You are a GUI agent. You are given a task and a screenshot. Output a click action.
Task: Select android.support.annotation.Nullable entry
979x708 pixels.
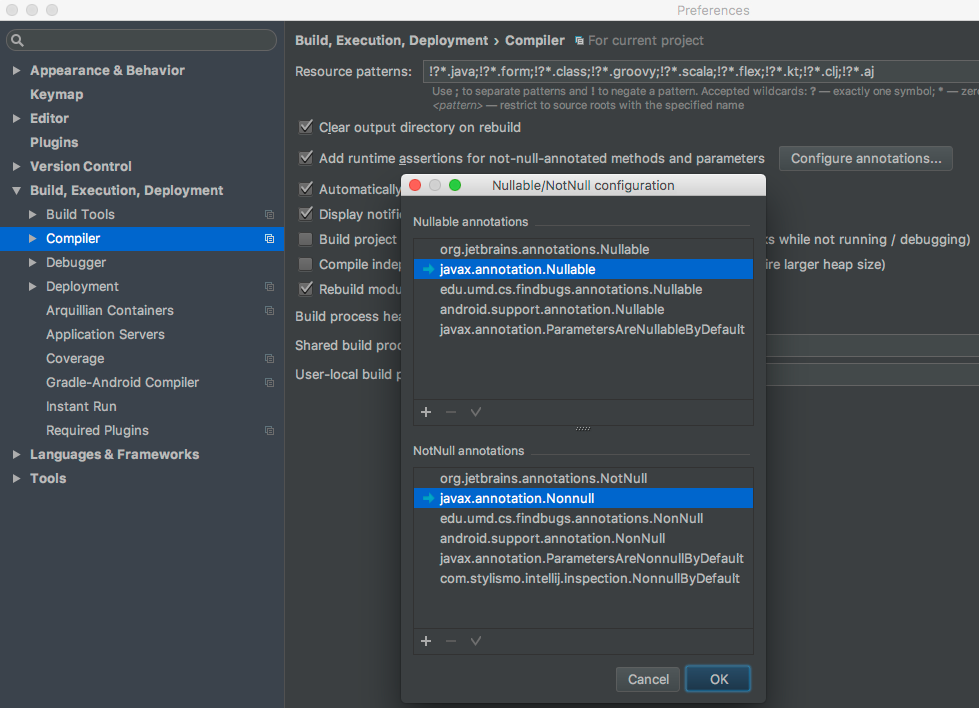click(x=583, y=310)
